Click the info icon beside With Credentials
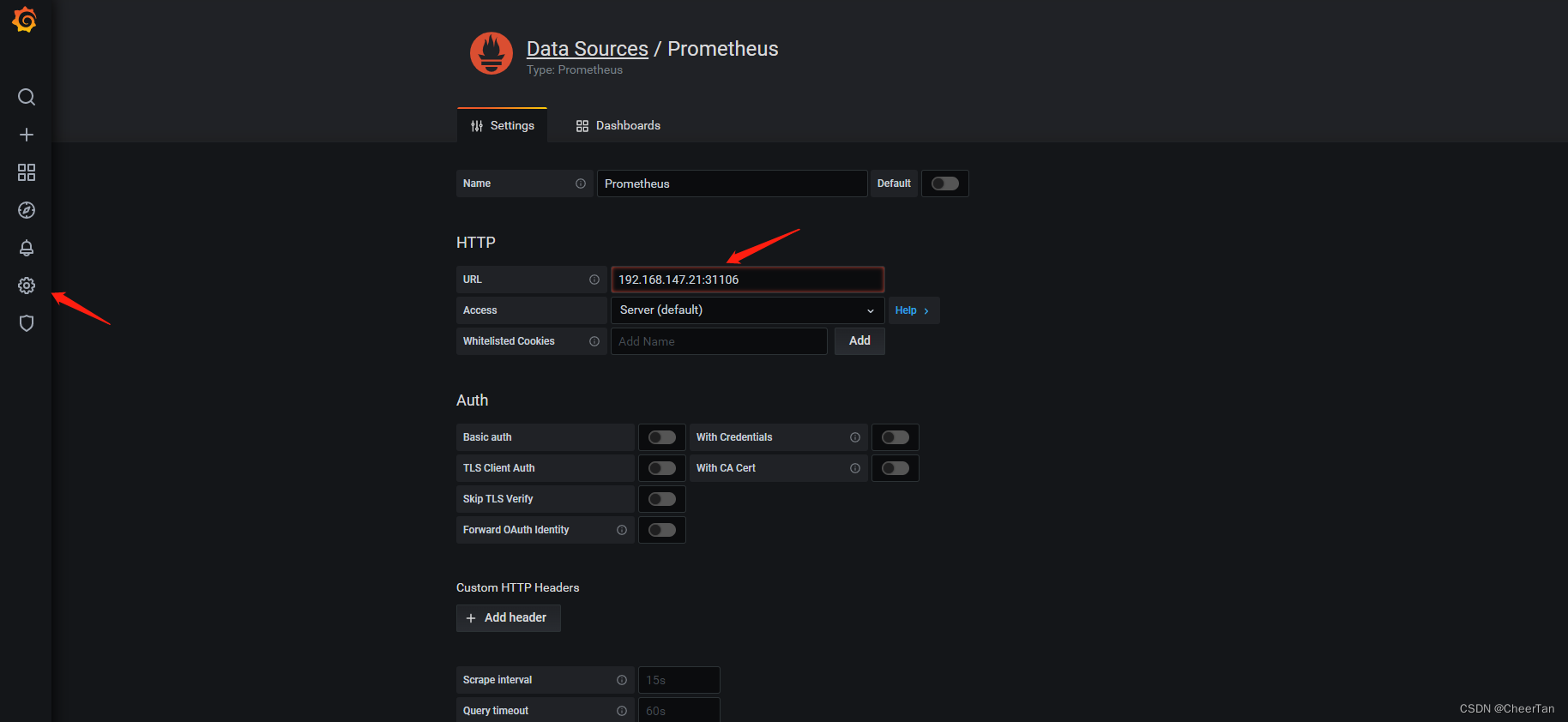The width and height of the screenshot is (1568, 722). [x=855, y=437]
